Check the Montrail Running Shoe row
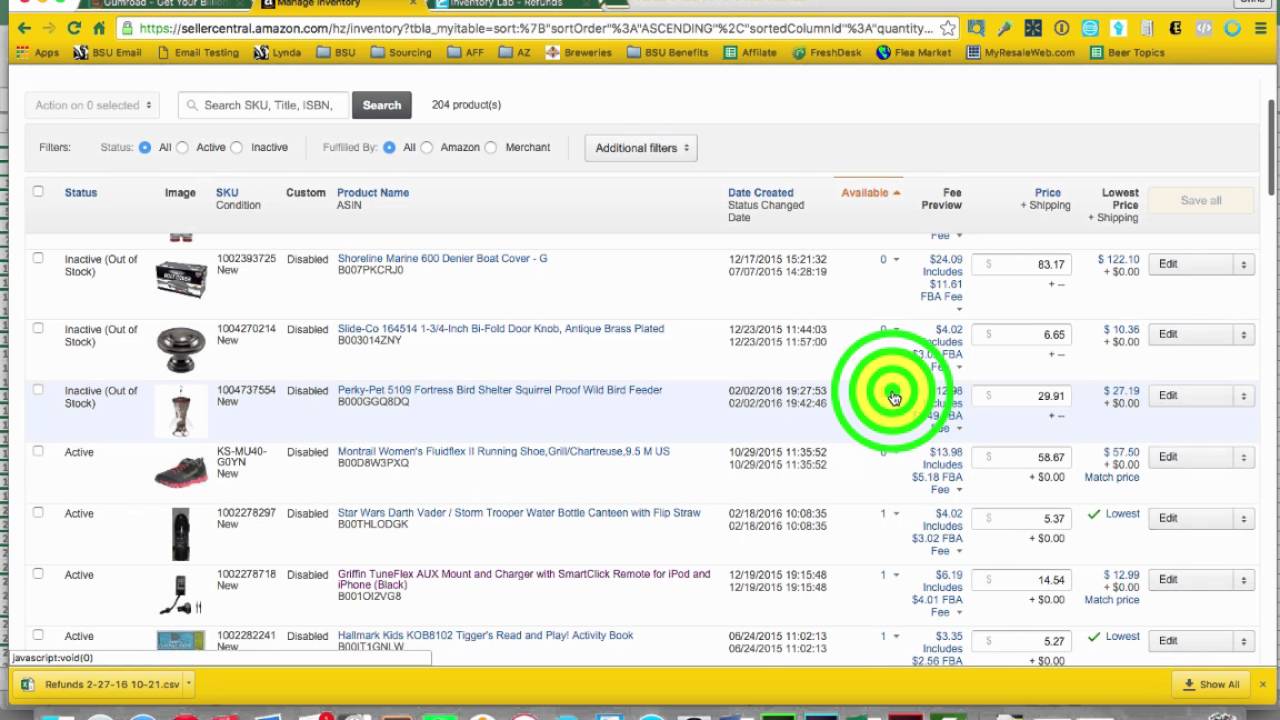1280x720 pixels. [38, 451]
